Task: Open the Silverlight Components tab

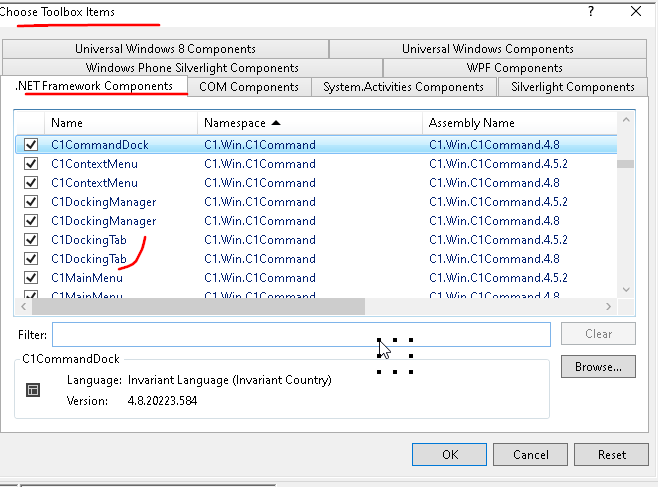Action: 572,87
